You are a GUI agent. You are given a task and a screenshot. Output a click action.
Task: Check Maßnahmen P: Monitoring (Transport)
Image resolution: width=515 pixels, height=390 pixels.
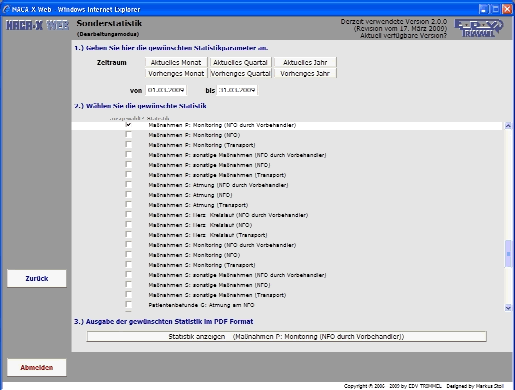tap(129, 145)
